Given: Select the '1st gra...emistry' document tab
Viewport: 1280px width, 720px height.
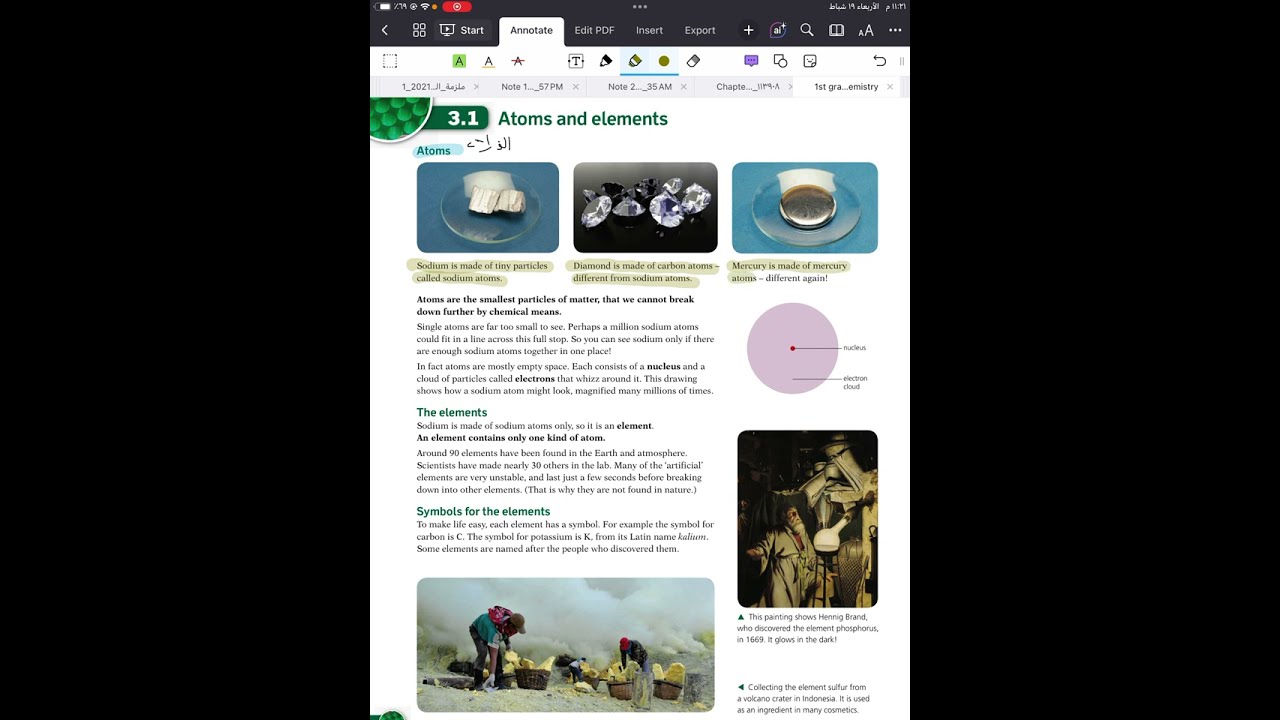Looking at the screenshot, I should click(846, 87).
